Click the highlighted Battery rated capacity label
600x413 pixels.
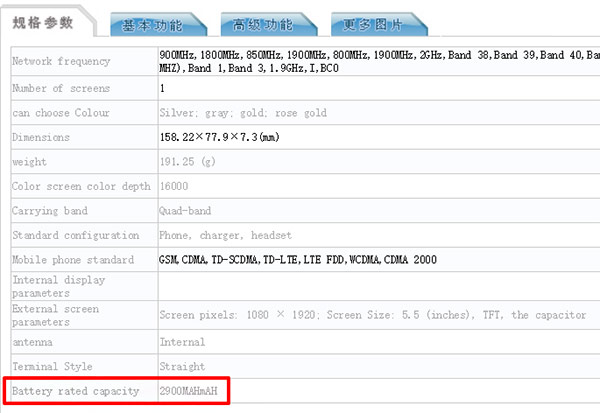click(x=75, y=391)
